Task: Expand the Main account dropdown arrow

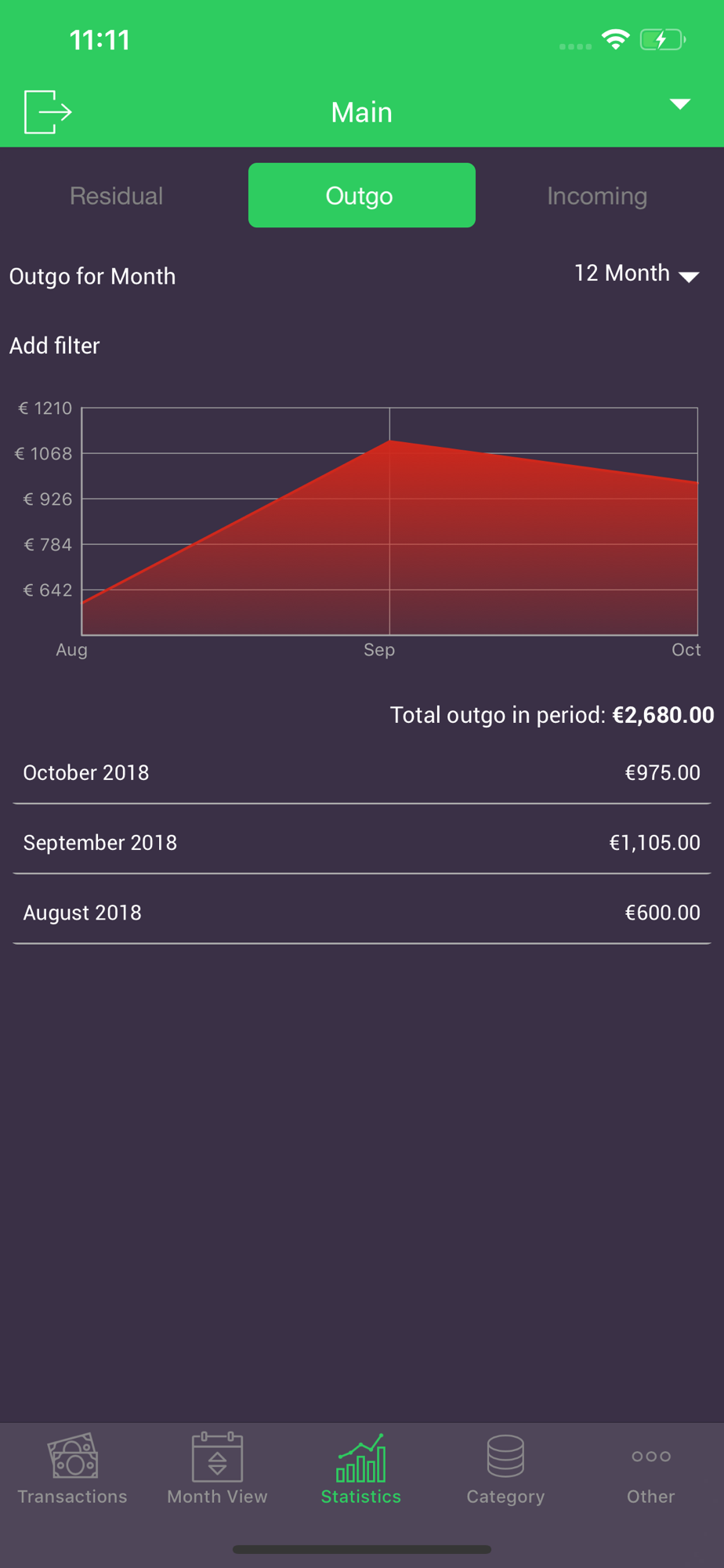Action: coord(679,104)
